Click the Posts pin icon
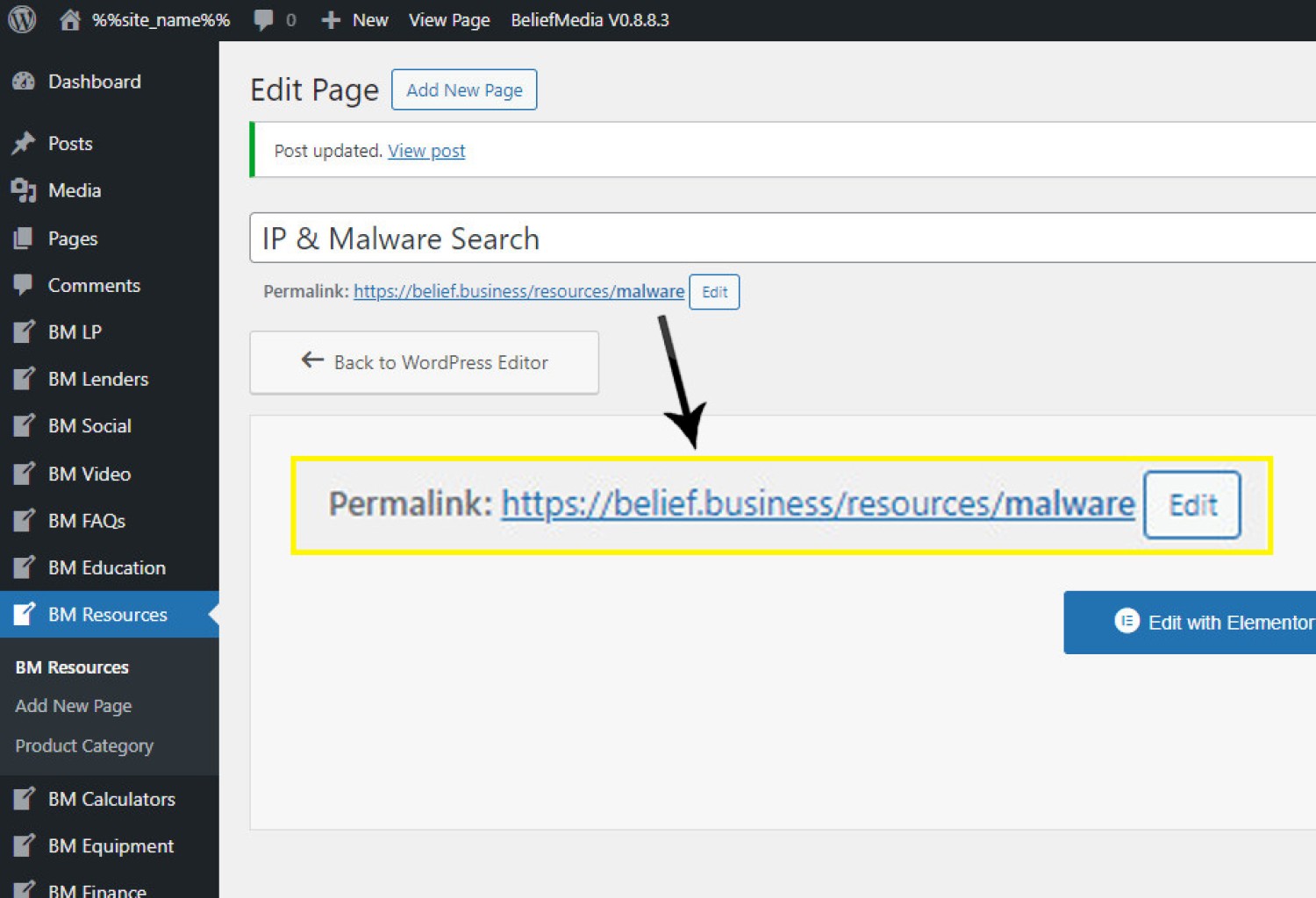 tap(24, 143)
